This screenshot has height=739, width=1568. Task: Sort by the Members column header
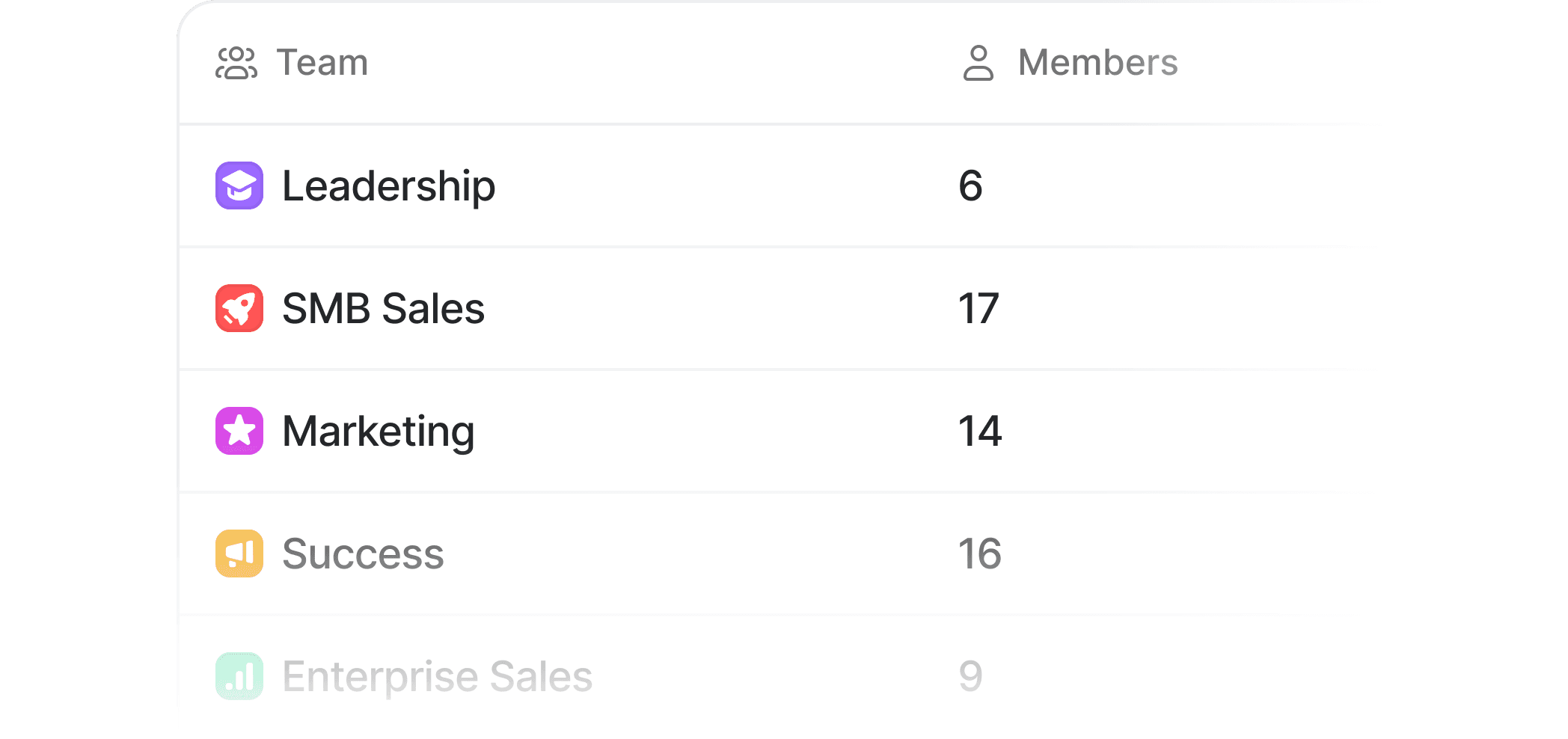click(1097, 63)
